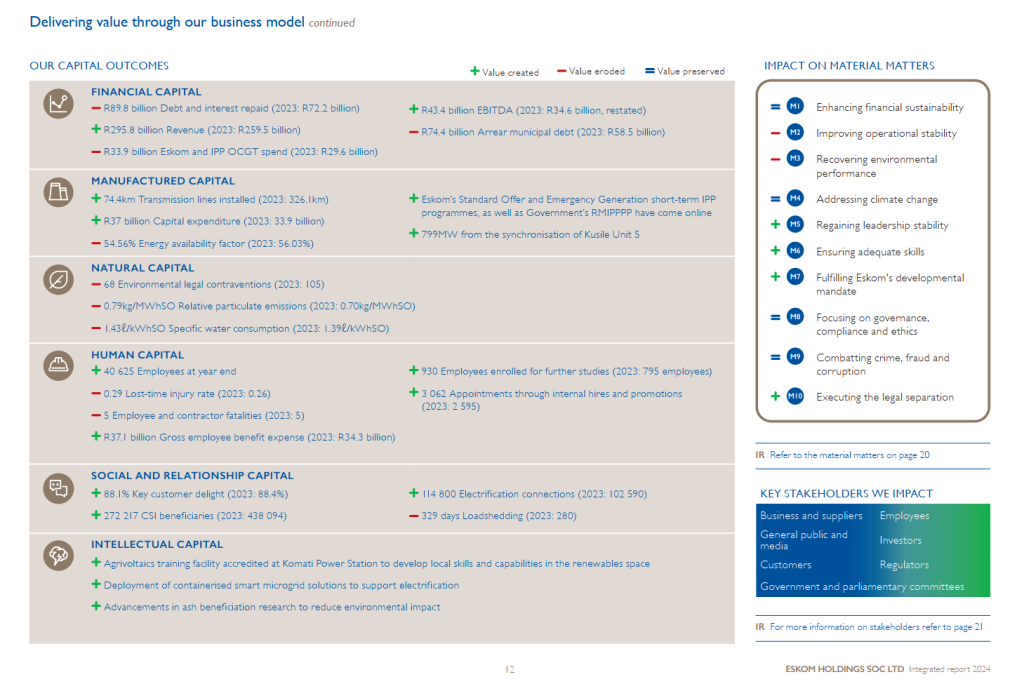Screen dimensions: 1024x684
Task: Open the material matters page 20 reference
Action: click(x=849, y=455)
